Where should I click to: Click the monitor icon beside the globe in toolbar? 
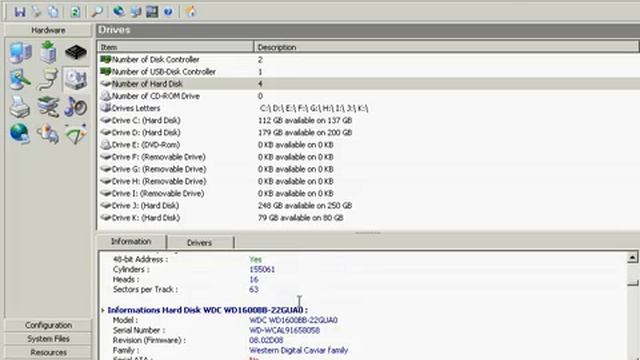136,11
